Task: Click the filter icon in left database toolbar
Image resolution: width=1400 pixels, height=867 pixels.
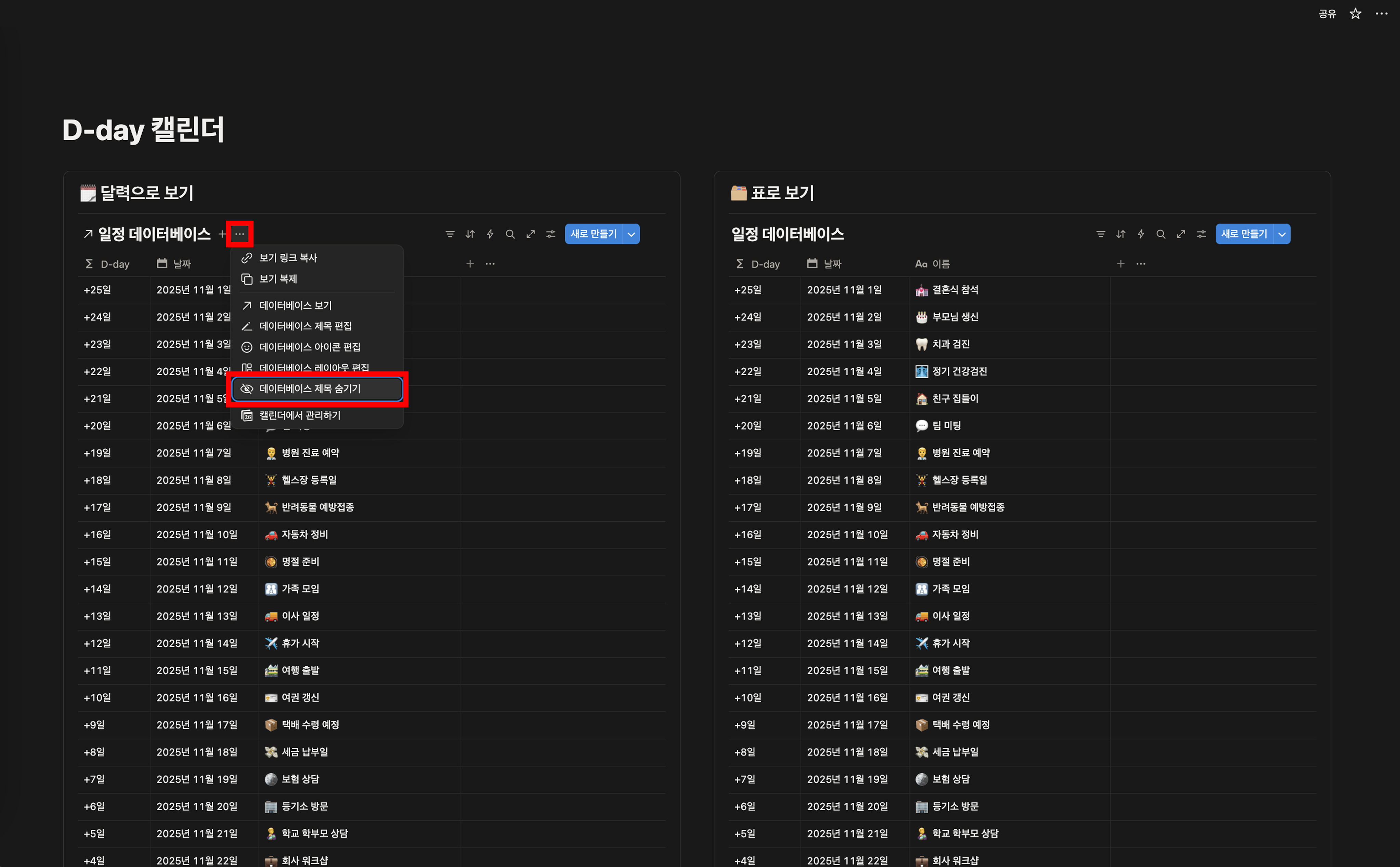Action: coord(450,234)
